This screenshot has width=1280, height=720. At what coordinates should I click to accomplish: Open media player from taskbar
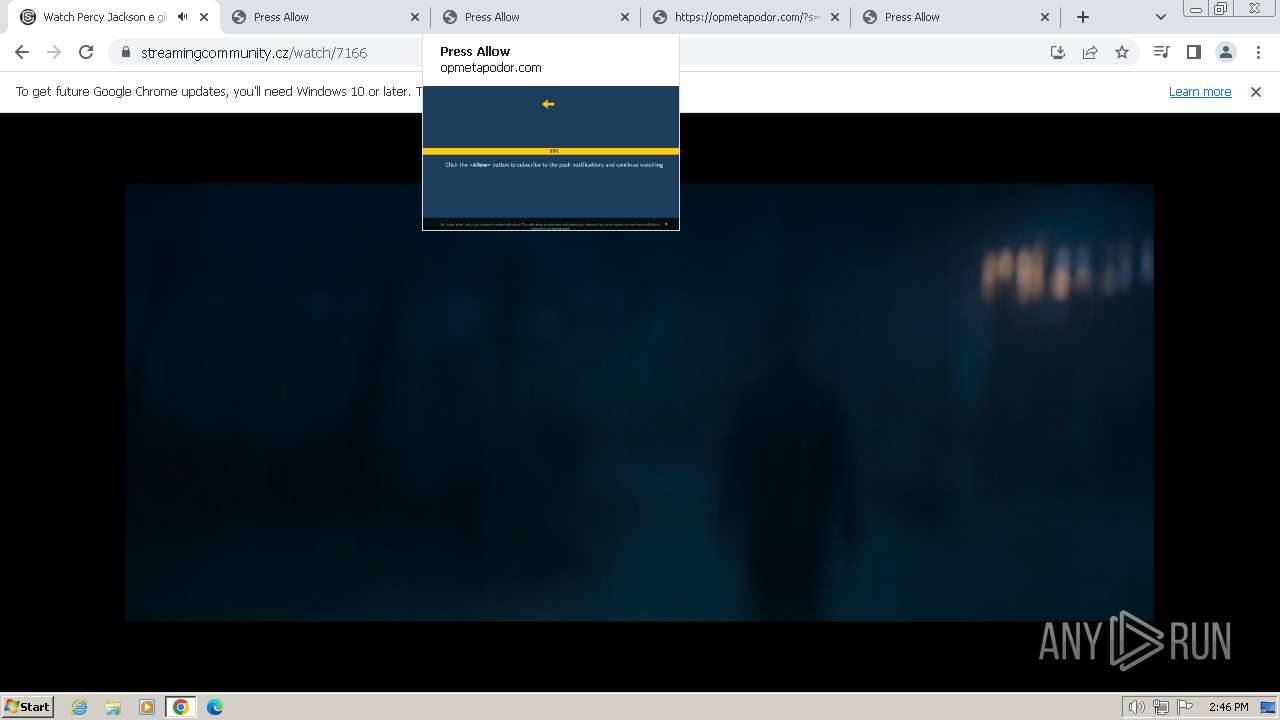tap(147, 707)
